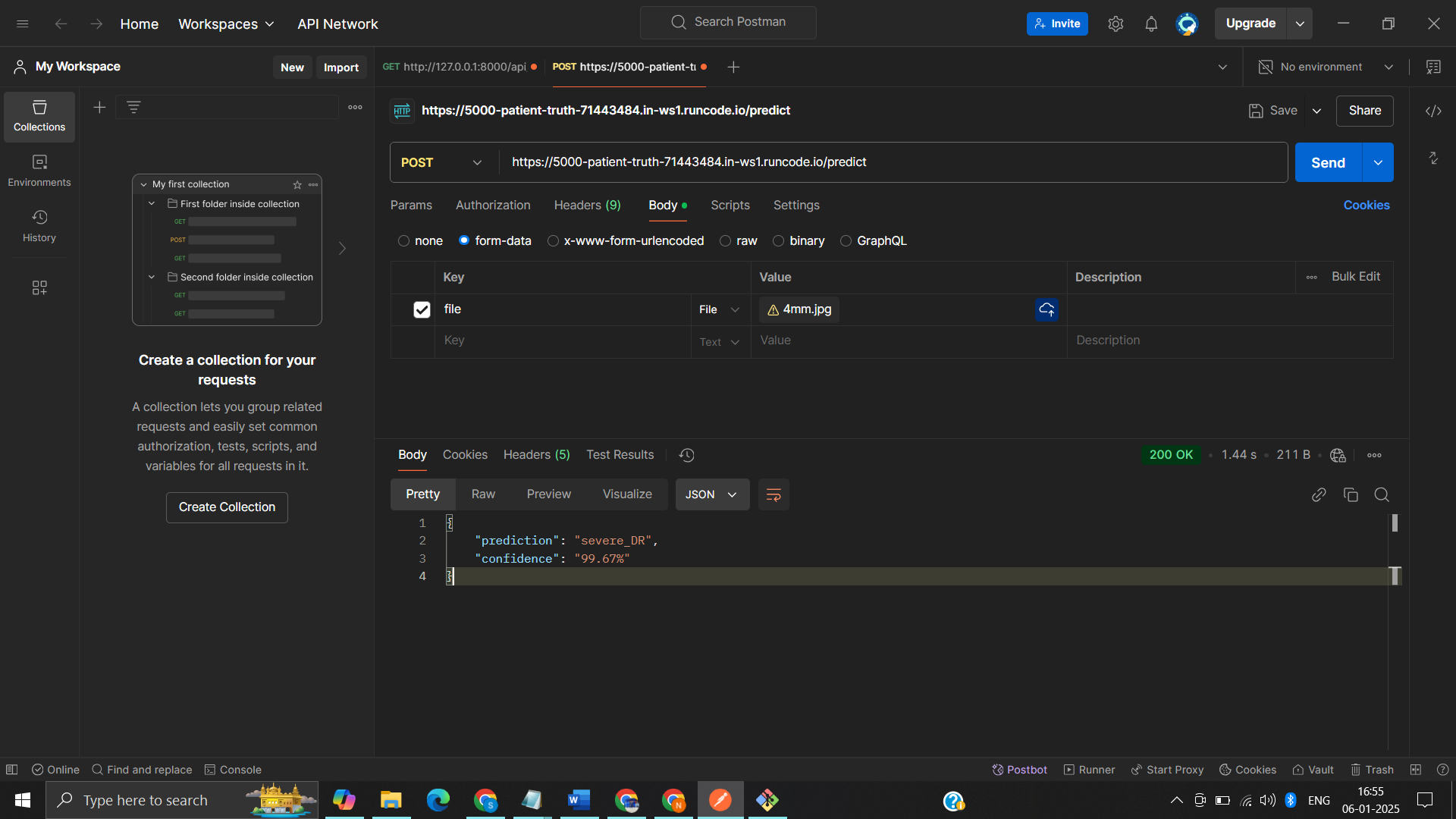1456x819 pixels.
Task: Select the GraphQL body type radio
Action: pos(846,241)
